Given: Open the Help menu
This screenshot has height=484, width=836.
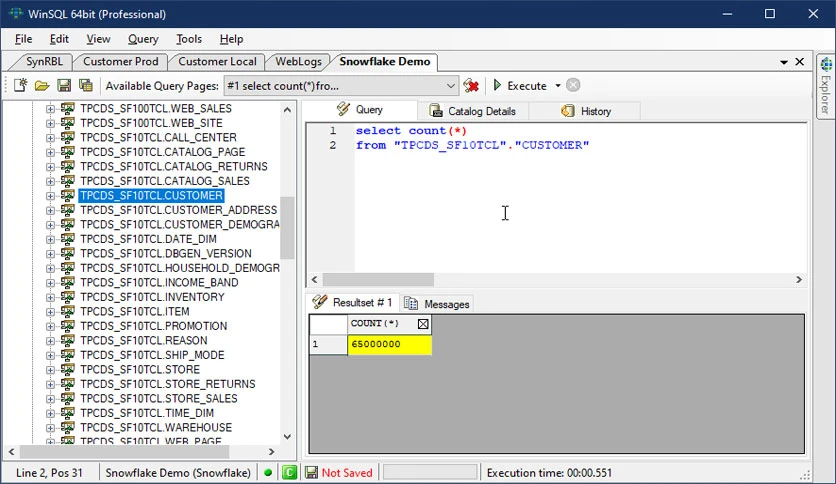Looking at the screenshot, I should point(231,39).
